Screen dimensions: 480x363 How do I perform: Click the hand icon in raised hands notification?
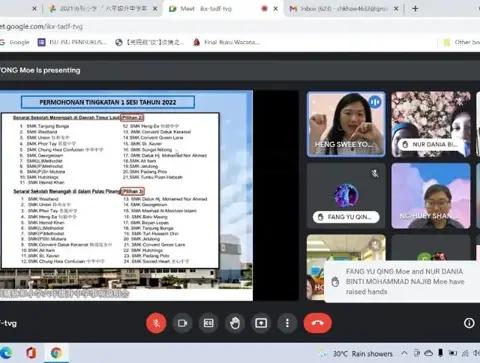335,282
